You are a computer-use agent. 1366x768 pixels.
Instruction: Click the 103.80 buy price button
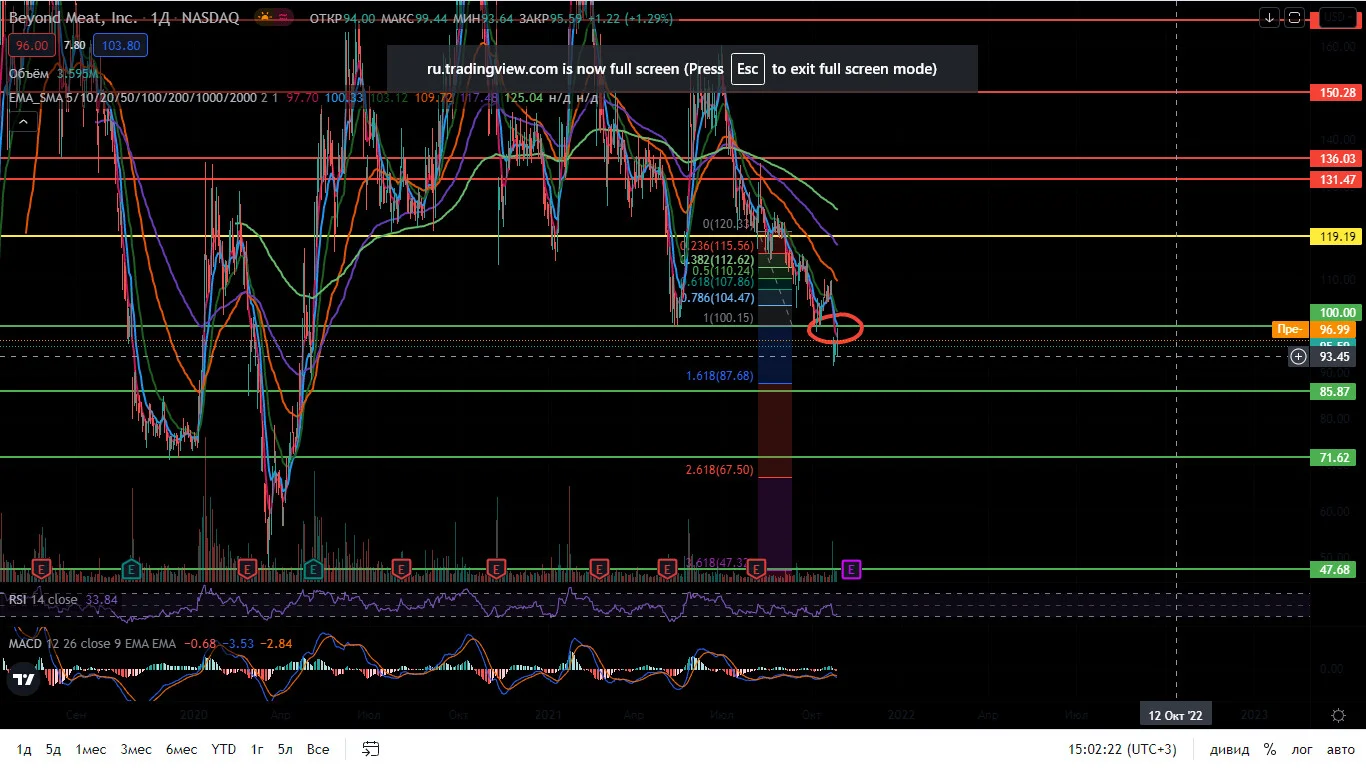[120, 45]
